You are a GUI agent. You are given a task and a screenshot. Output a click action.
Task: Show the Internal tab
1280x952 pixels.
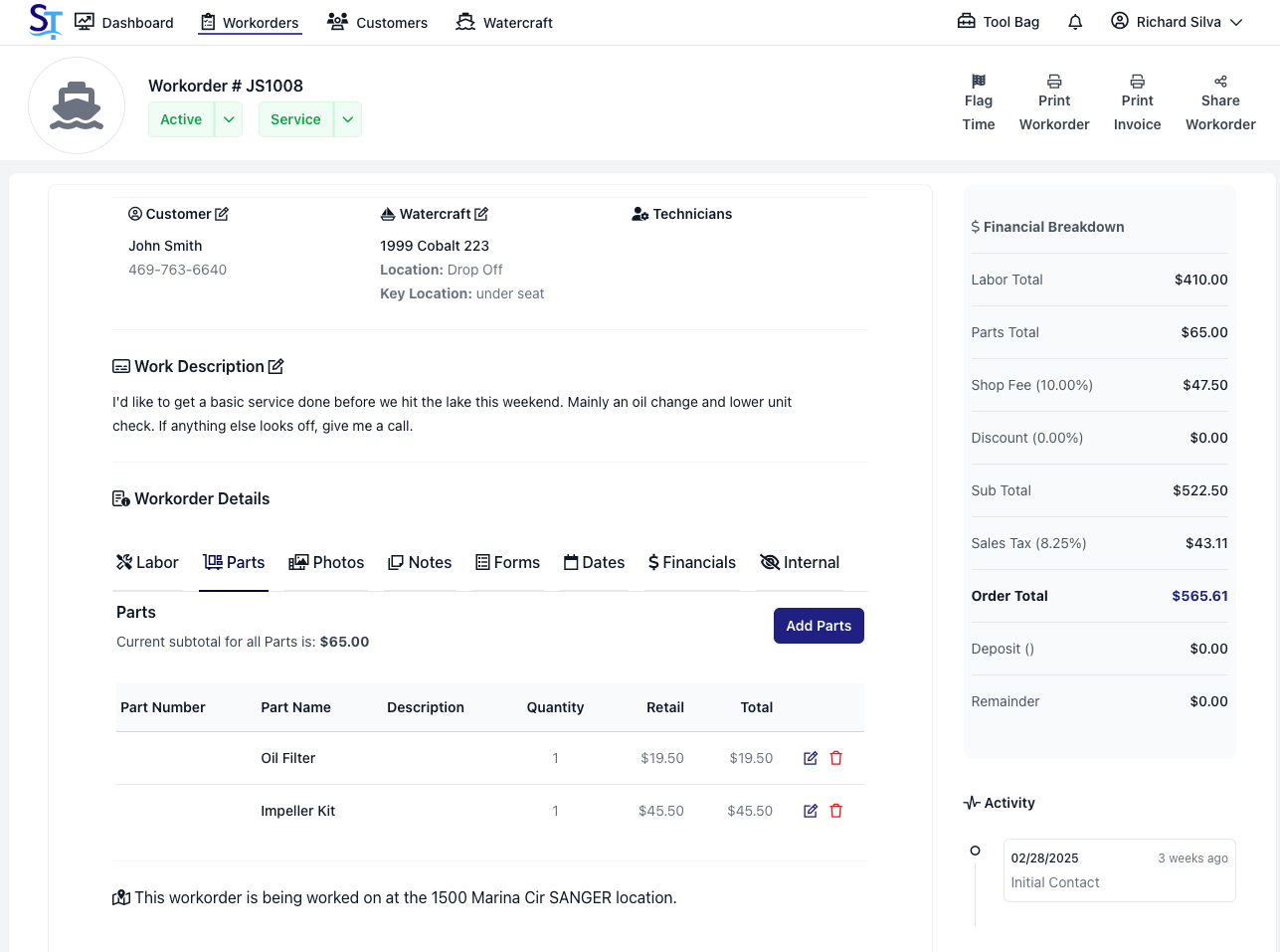[800, 562]
